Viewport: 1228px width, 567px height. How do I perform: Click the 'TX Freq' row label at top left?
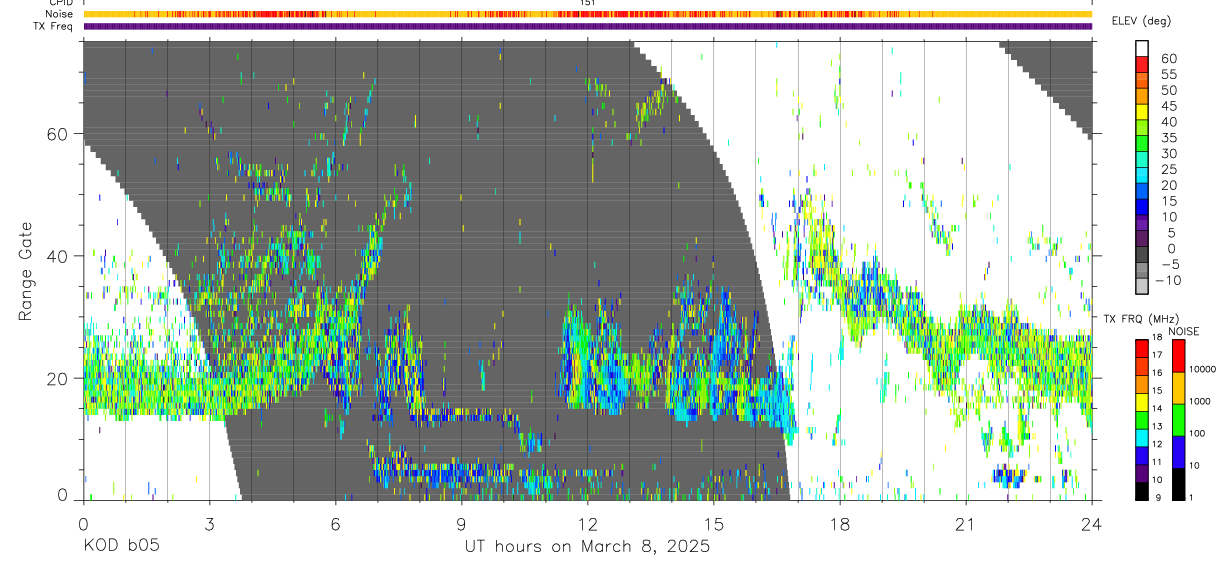[54, 26]
